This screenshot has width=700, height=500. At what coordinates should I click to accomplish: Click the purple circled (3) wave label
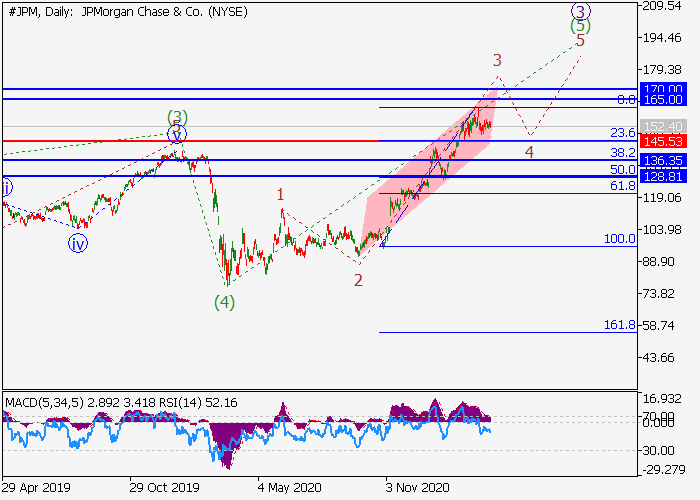point(581,11)
